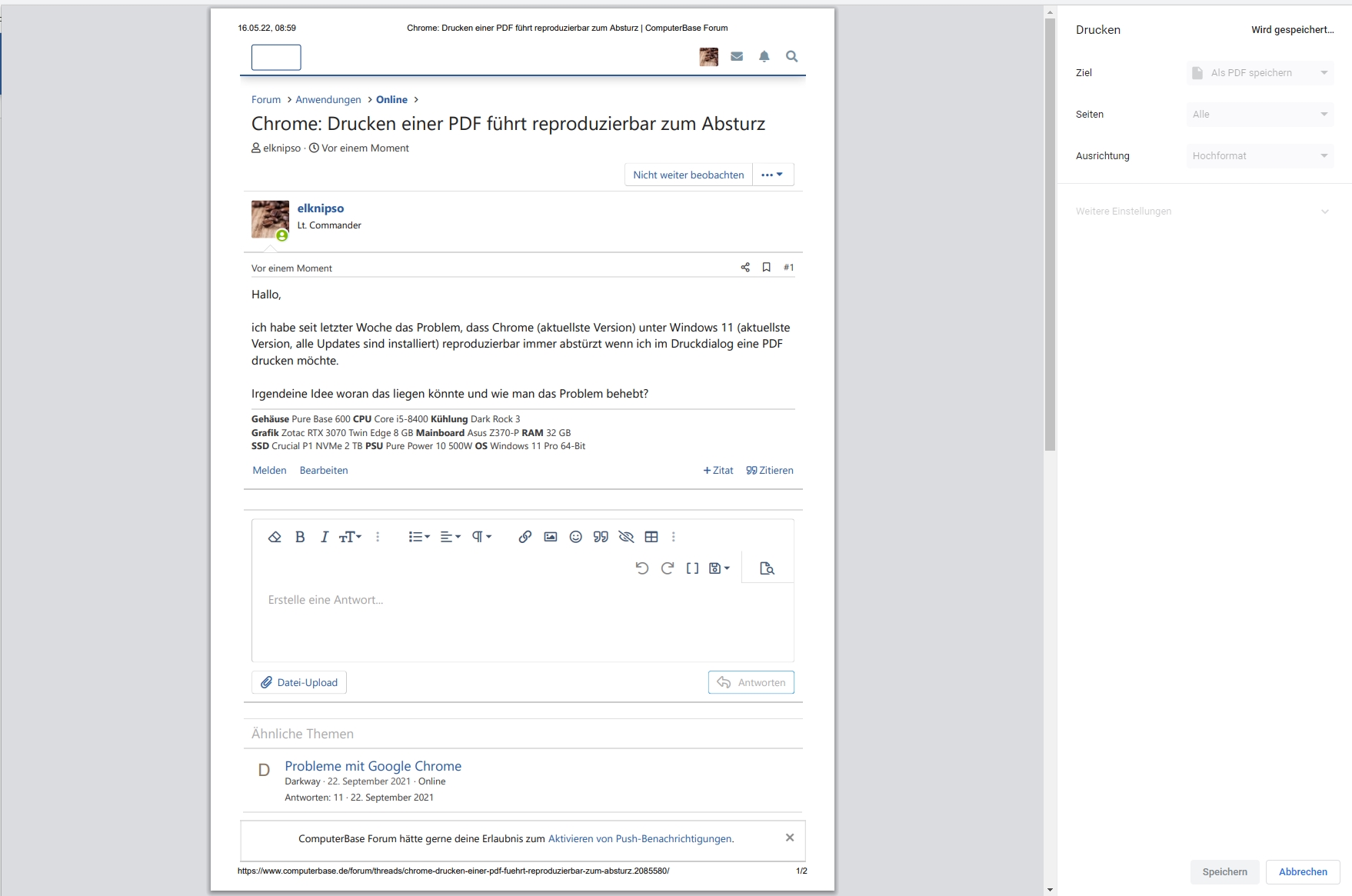Open the paragraph format dropdown
The height and width of the screenshot is (896, 1352).
click(x=482, y=537)
